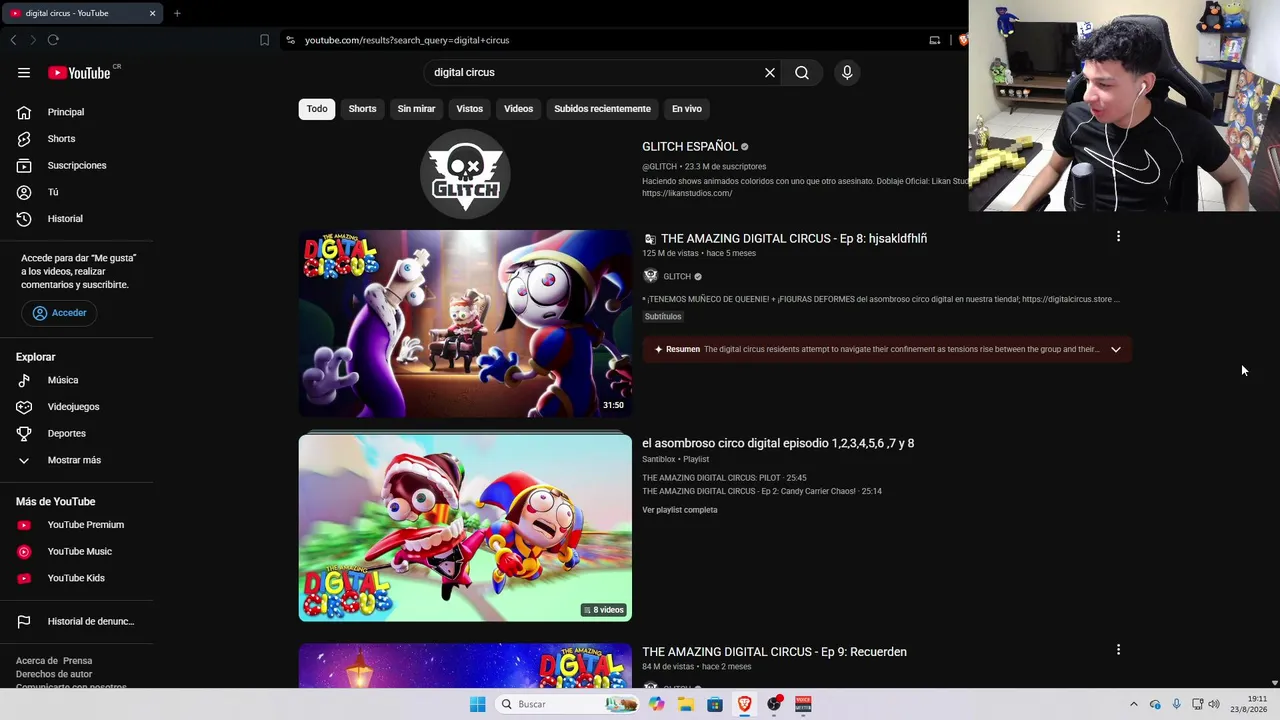The height and width of the screenshot is (720, 1280).
Task: Filter results by Vistos chip
Action: [469, 109]
